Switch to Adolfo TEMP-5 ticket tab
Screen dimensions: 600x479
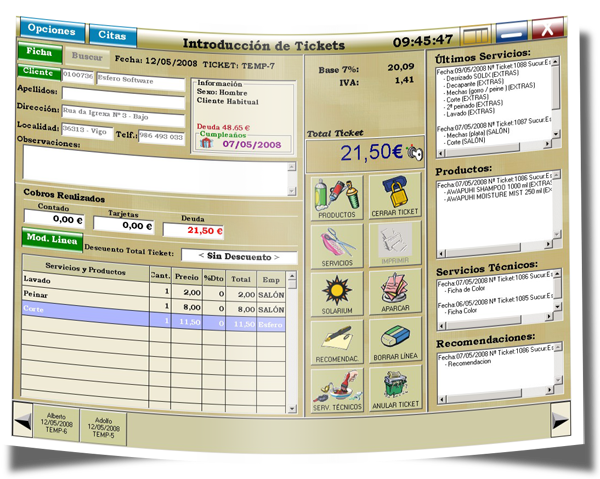pyautogui.click(x=104, y=428)
